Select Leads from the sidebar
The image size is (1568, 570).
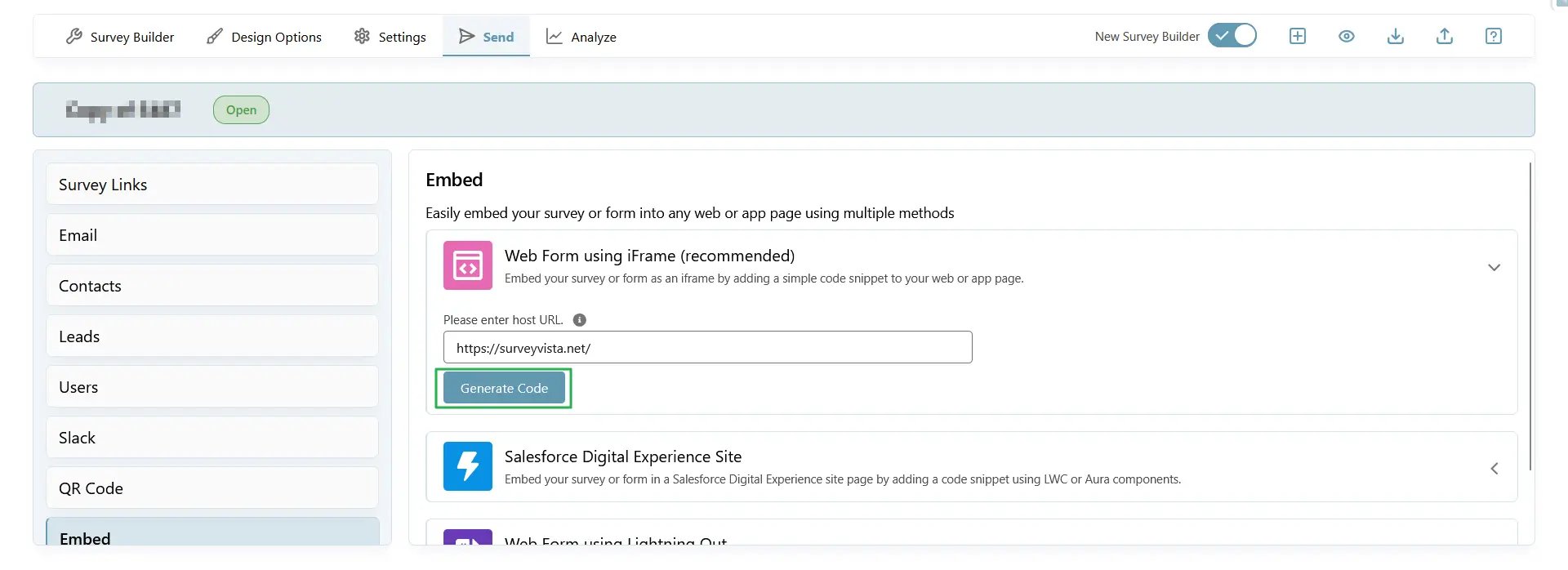(x=212, y=336)
